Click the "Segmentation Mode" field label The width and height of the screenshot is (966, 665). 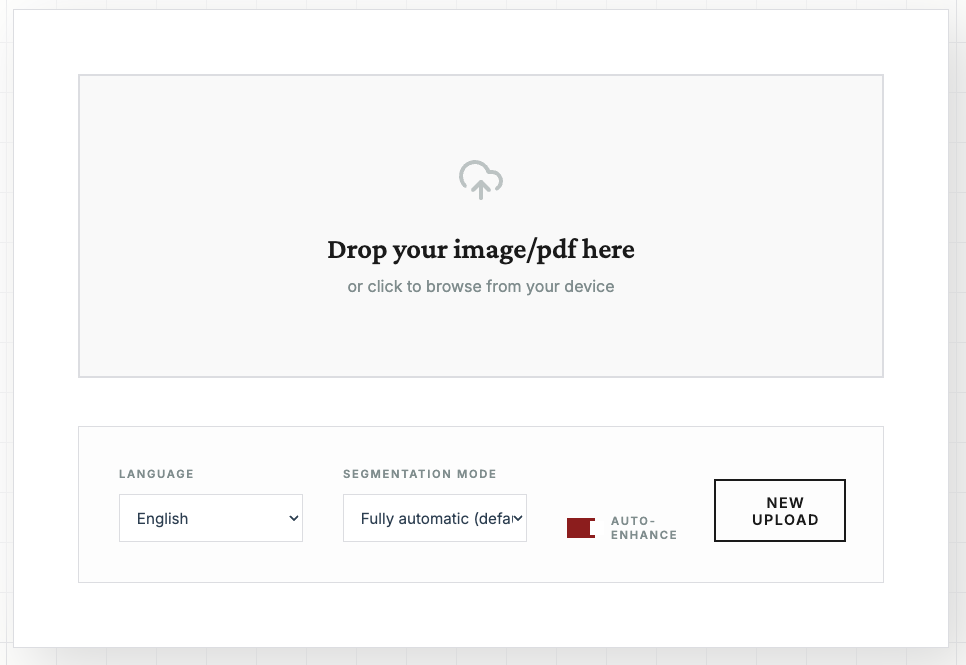tap(420, 474)
